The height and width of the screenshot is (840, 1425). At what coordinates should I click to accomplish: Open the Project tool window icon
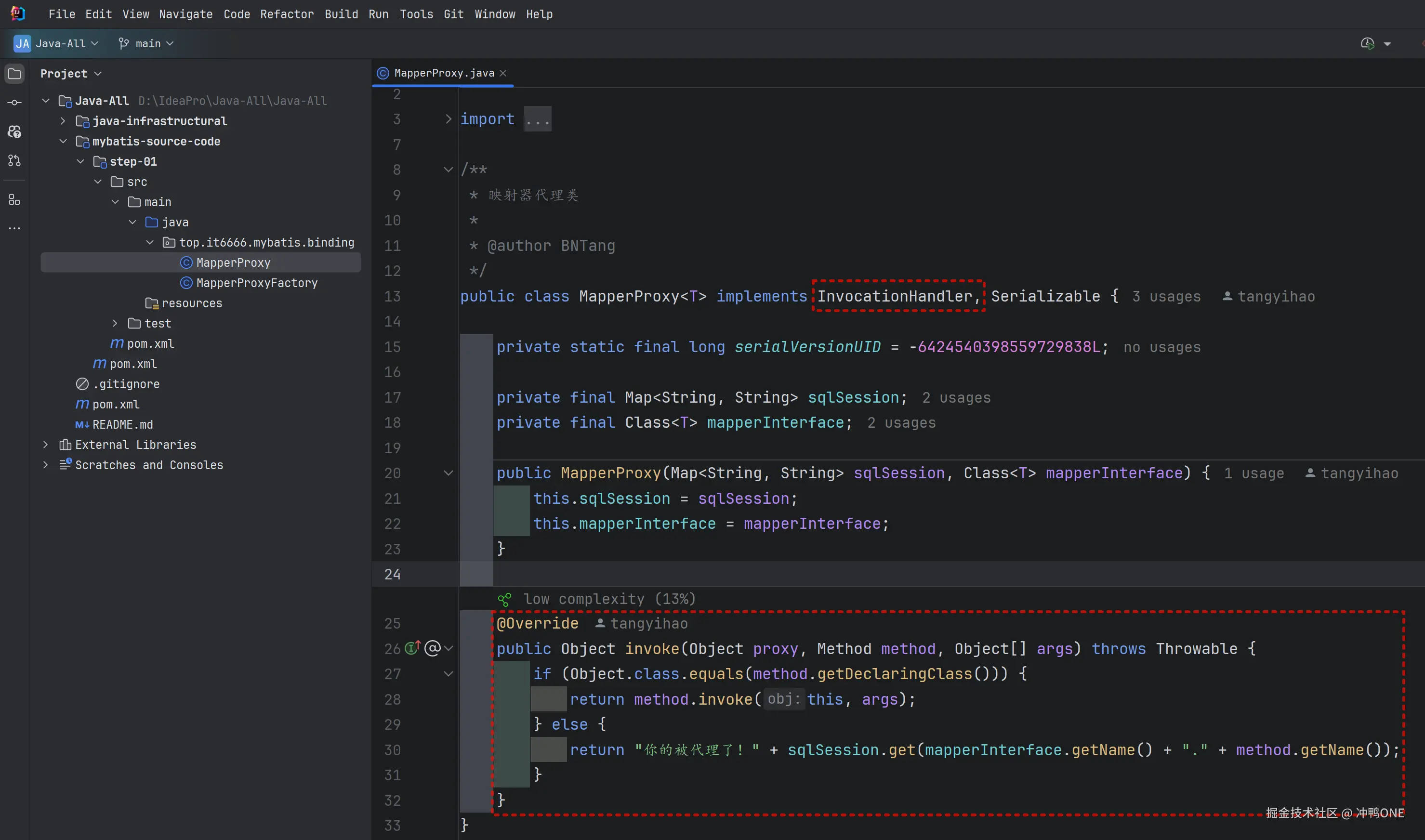[x=15, y=74]
